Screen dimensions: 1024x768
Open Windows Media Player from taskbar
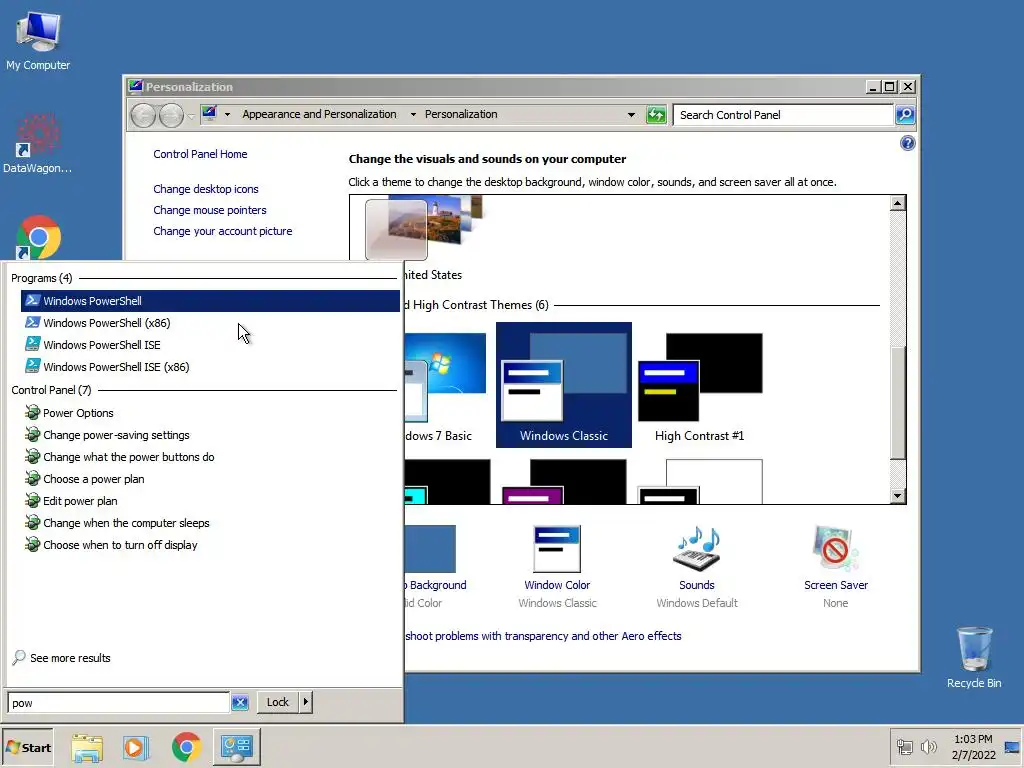point(136,747)
